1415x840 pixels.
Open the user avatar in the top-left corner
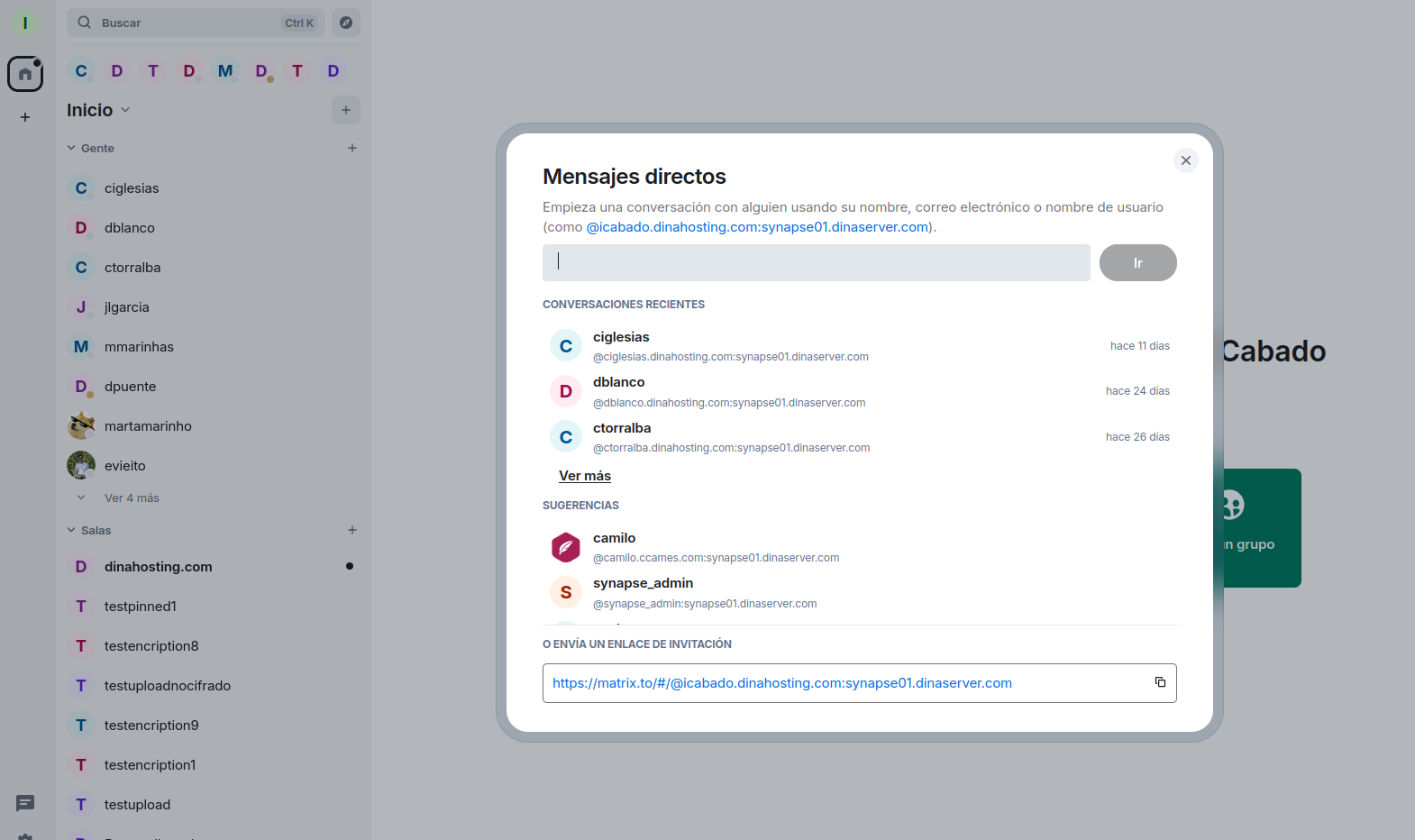[x=25, y=23]
